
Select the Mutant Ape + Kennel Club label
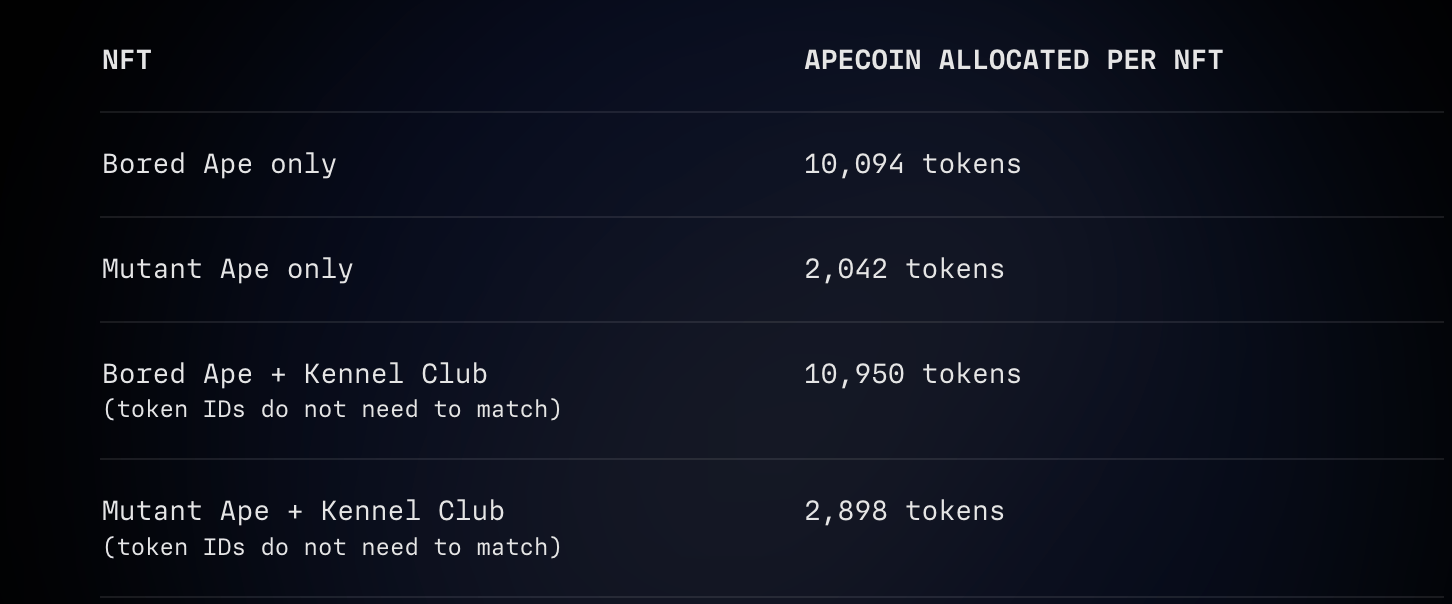303,511
